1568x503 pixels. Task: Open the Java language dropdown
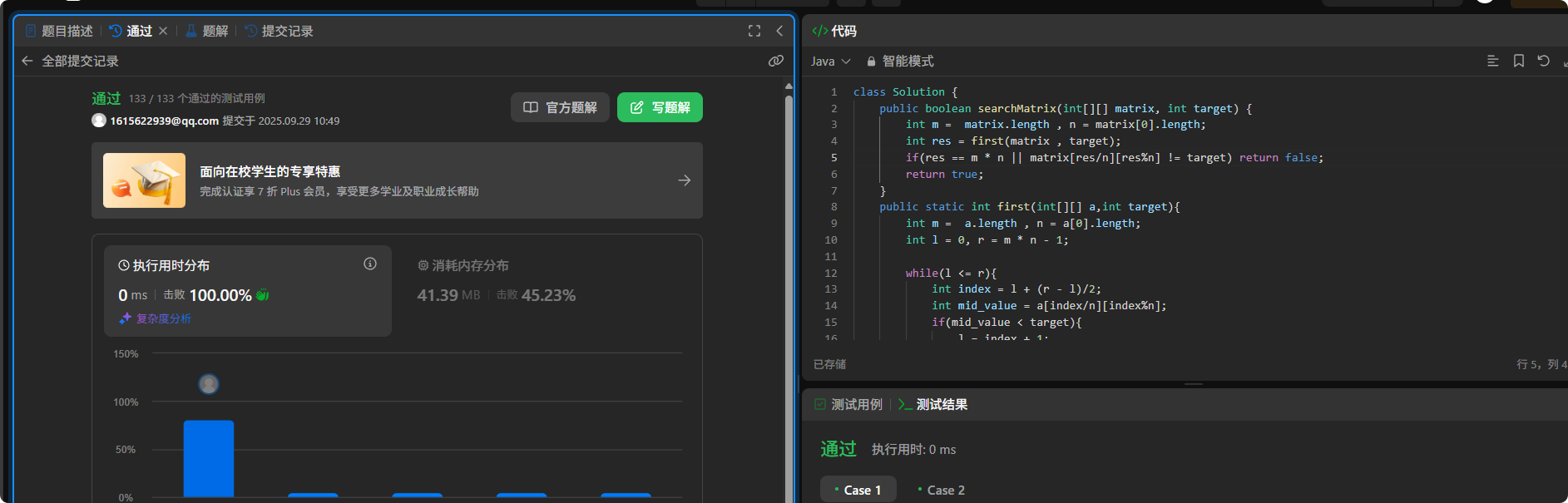831,61
